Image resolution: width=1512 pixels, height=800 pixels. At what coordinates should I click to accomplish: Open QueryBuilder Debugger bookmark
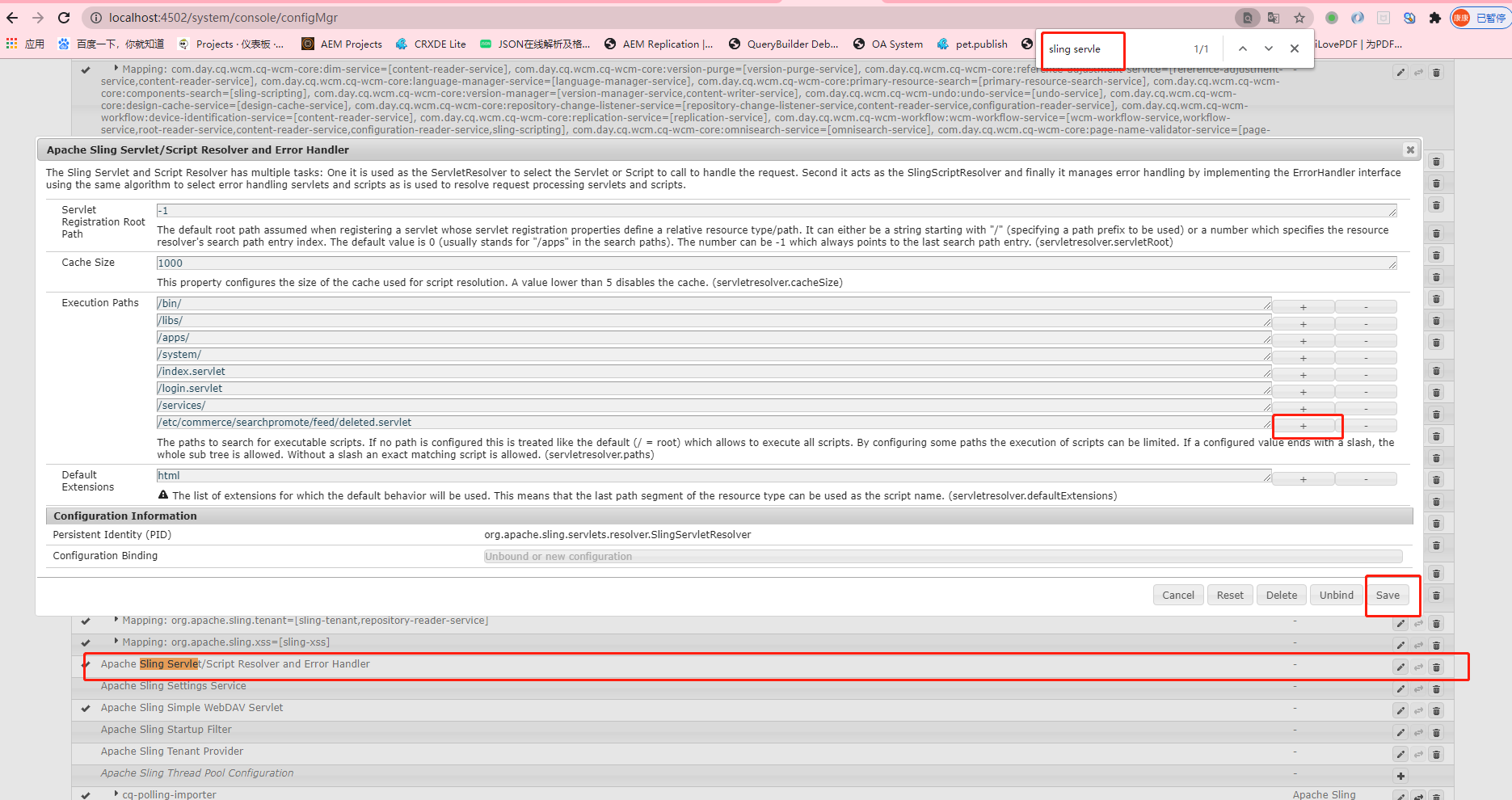click(784, 44)
